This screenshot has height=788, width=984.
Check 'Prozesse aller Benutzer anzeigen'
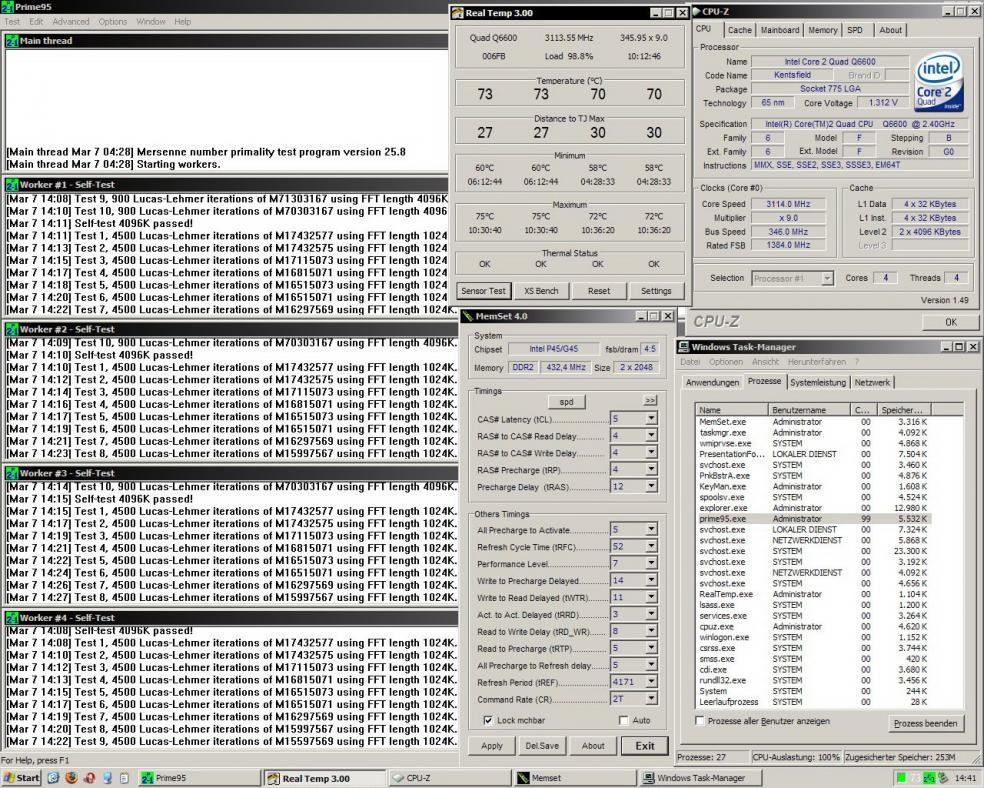(700, 721)
